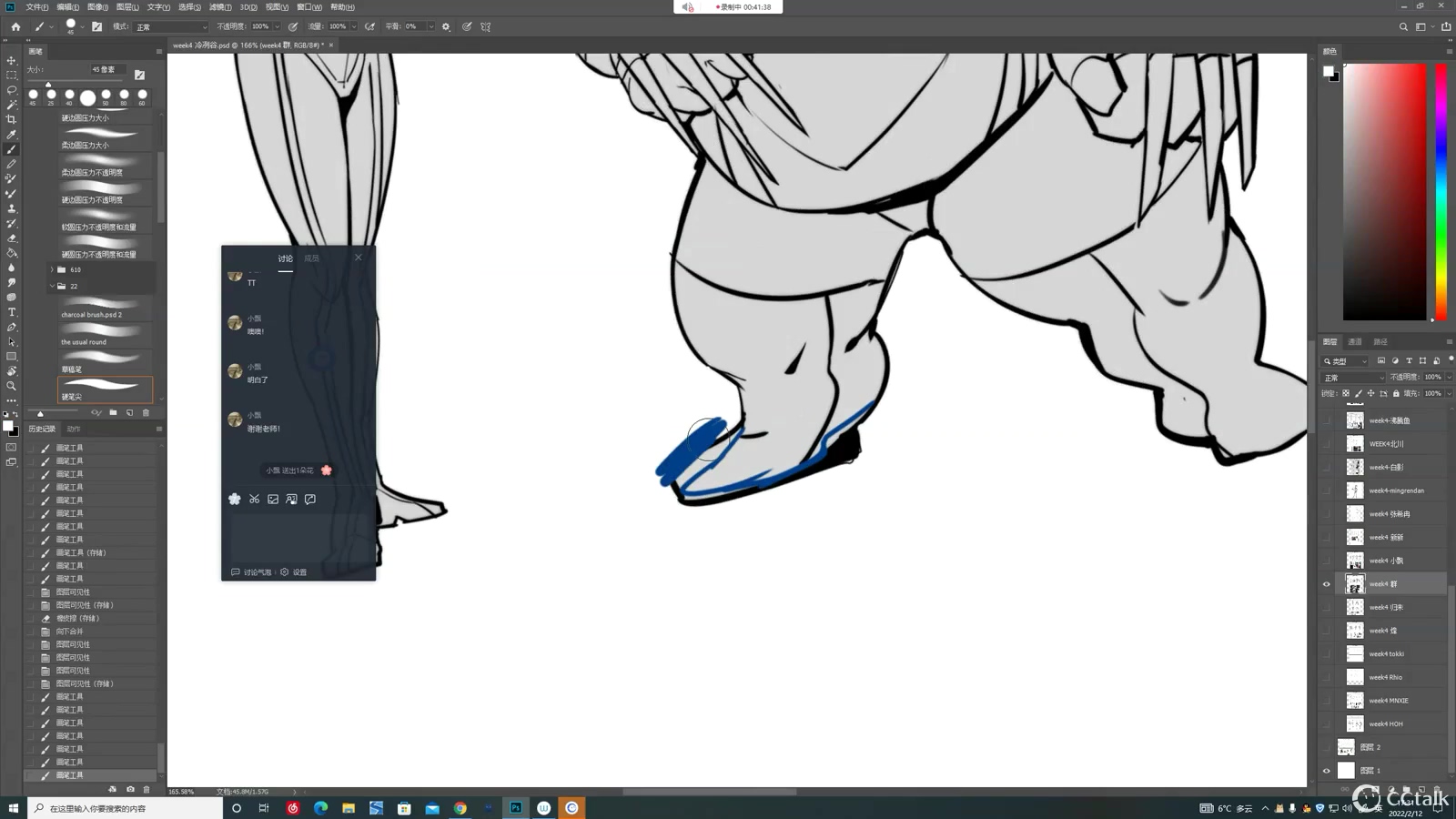Select the Blur drop tool
The width and height of the screenshot is (1456, 819).
tap(12, 268)
